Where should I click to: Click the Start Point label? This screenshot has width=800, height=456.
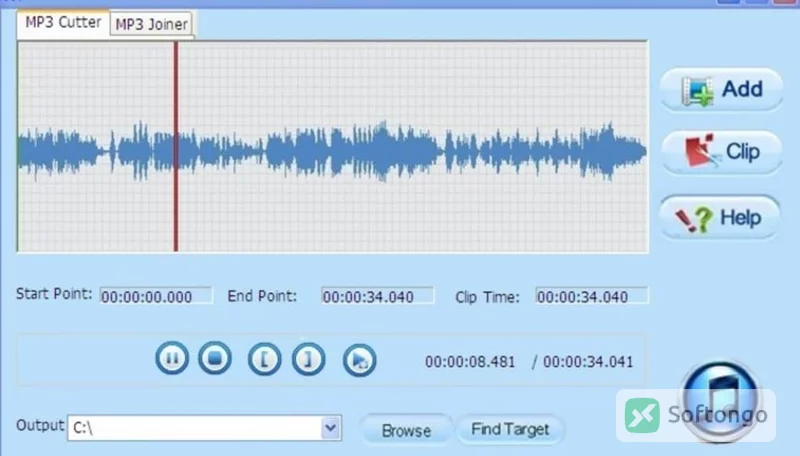[x=54, y=294]
